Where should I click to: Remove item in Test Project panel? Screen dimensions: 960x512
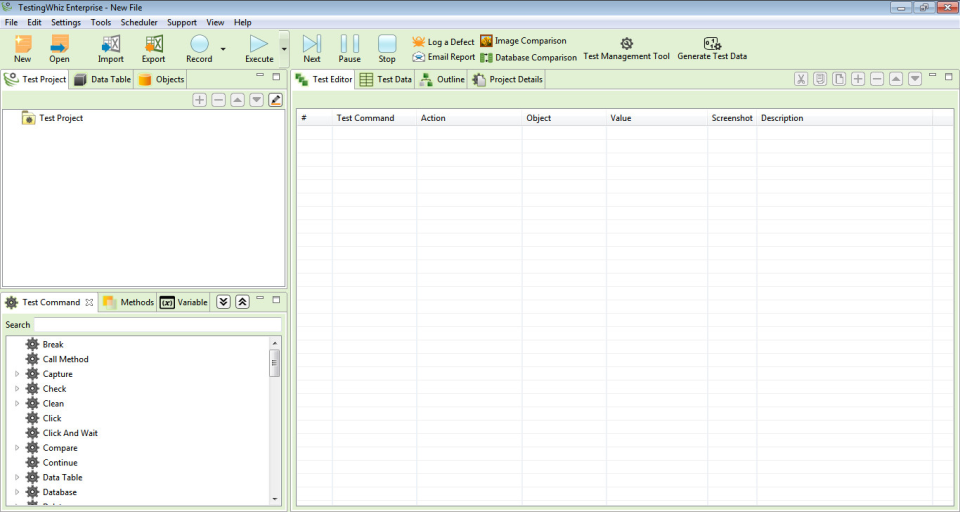pos(219,100)
